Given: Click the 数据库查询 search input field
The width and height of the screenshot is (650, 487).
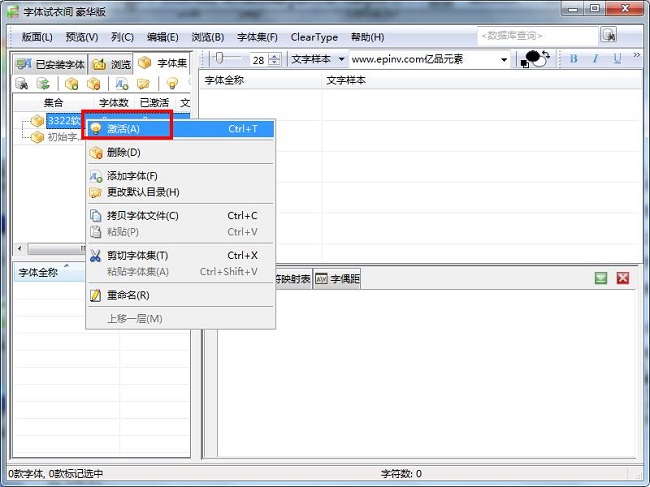Looking at the screenshot, I should 536,36.
